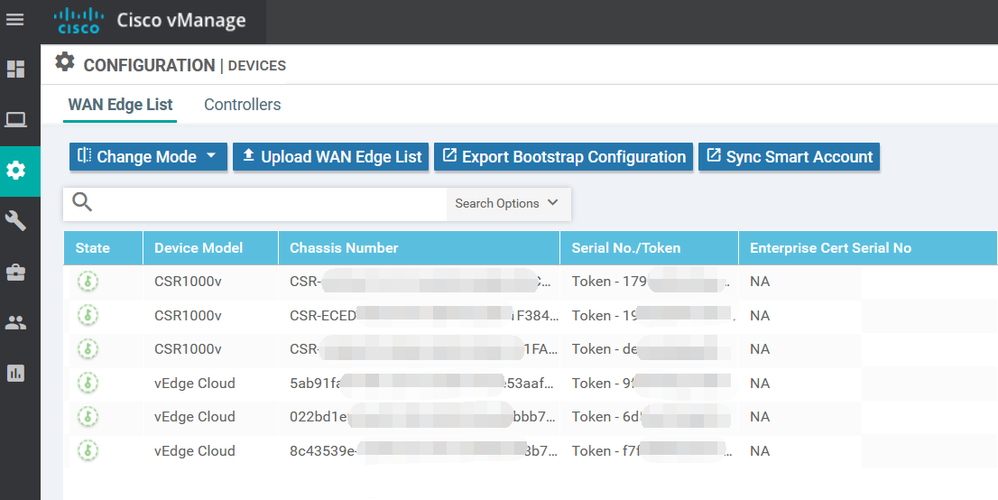Click state icon of the 8c43539e row
The height and width of the screenshot is (500, 998).
tap(88, 450)
